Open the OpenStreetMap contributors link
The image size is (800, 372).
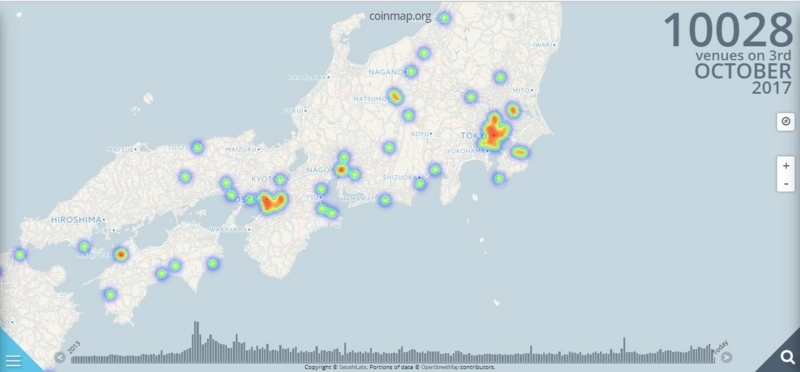[x=439, y=367]
